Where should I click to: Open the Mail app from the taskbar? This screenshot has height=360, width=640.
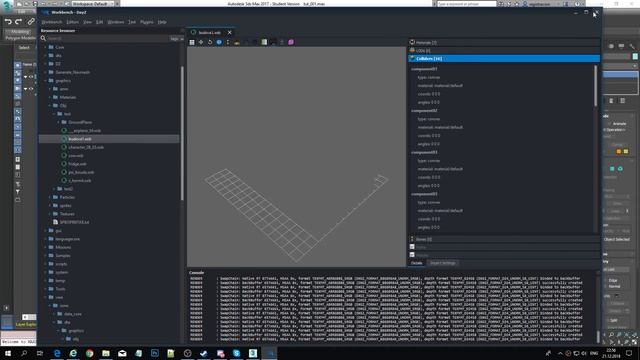(122, 353)
